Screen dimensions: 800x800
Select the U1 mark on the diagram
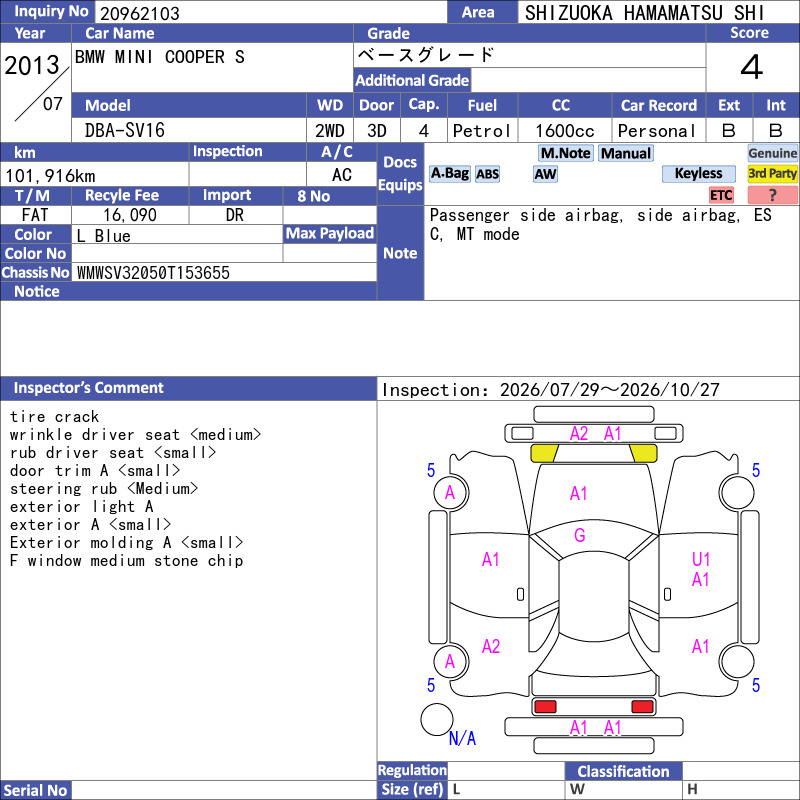point(701,559)
